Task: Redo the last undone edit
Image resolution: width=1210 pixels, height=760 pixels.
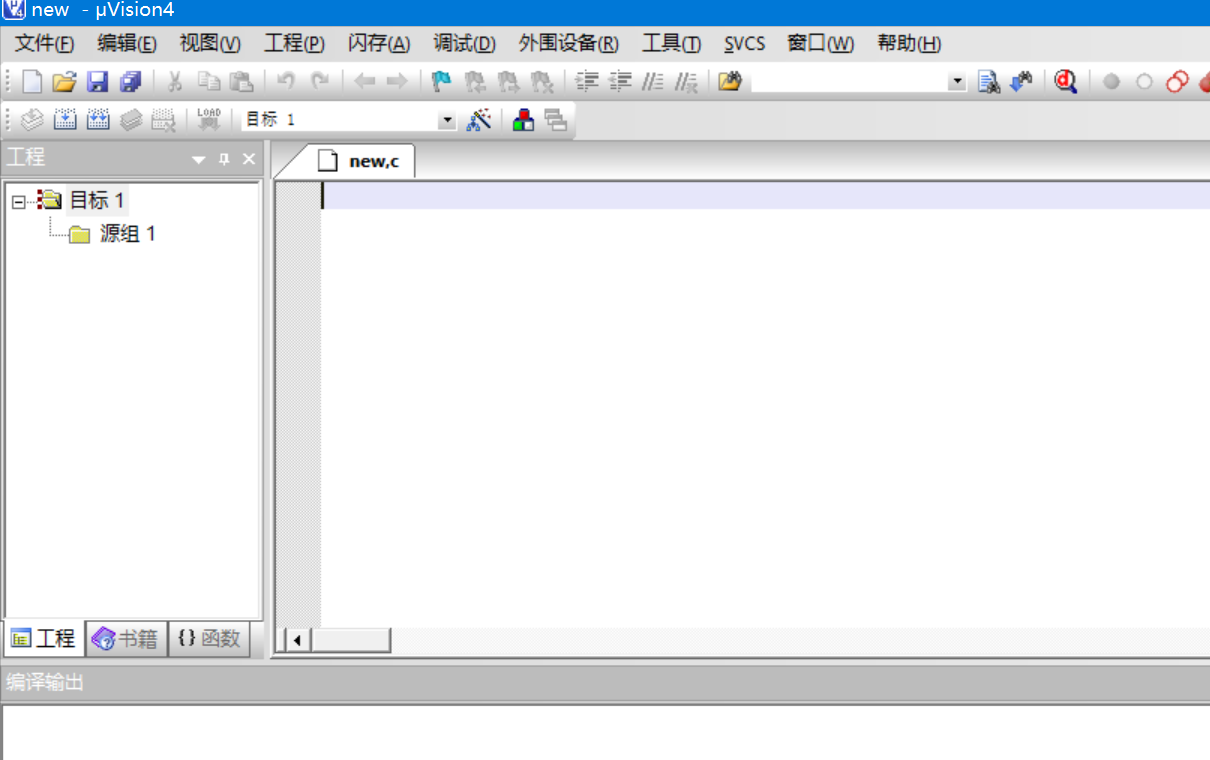Action: coord(319,82)
